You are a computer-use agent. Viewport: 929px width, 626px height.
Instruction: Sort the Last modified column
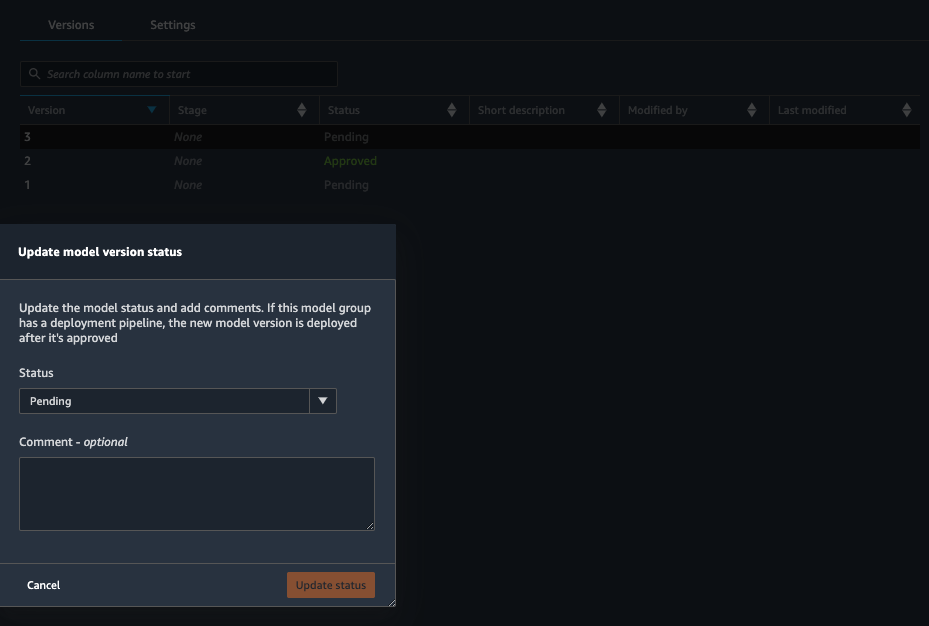click(x=906, y=110)
